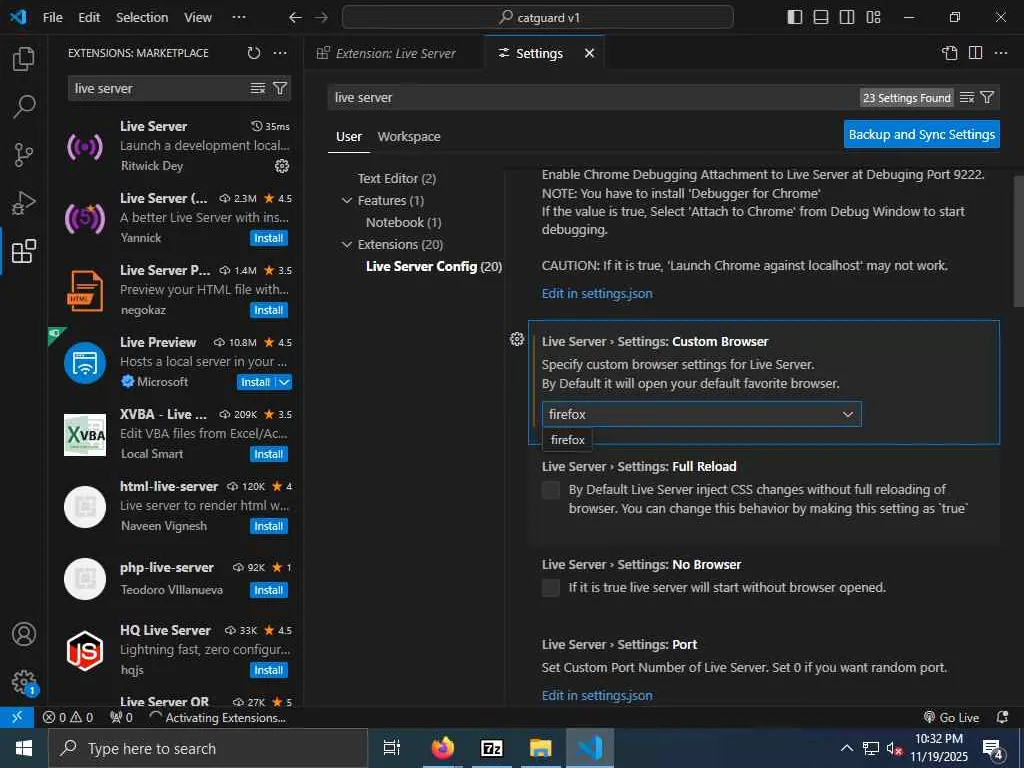The image size is (1024, 768).
Task: Enable the No Browser checkbox
Action: (551, 588)
